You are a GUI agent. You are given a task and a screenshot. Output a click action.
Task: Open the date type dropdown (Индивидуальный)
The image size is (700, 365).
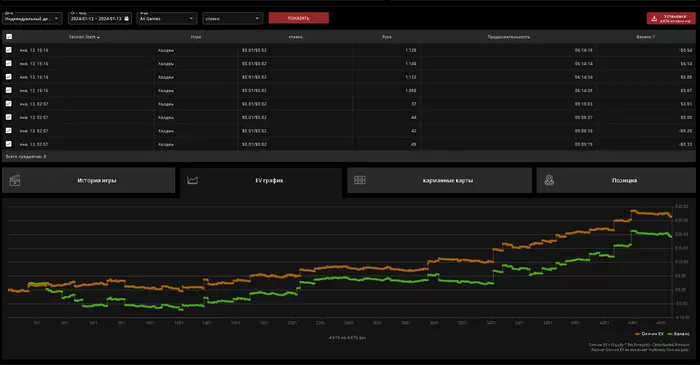pos(32,18)
